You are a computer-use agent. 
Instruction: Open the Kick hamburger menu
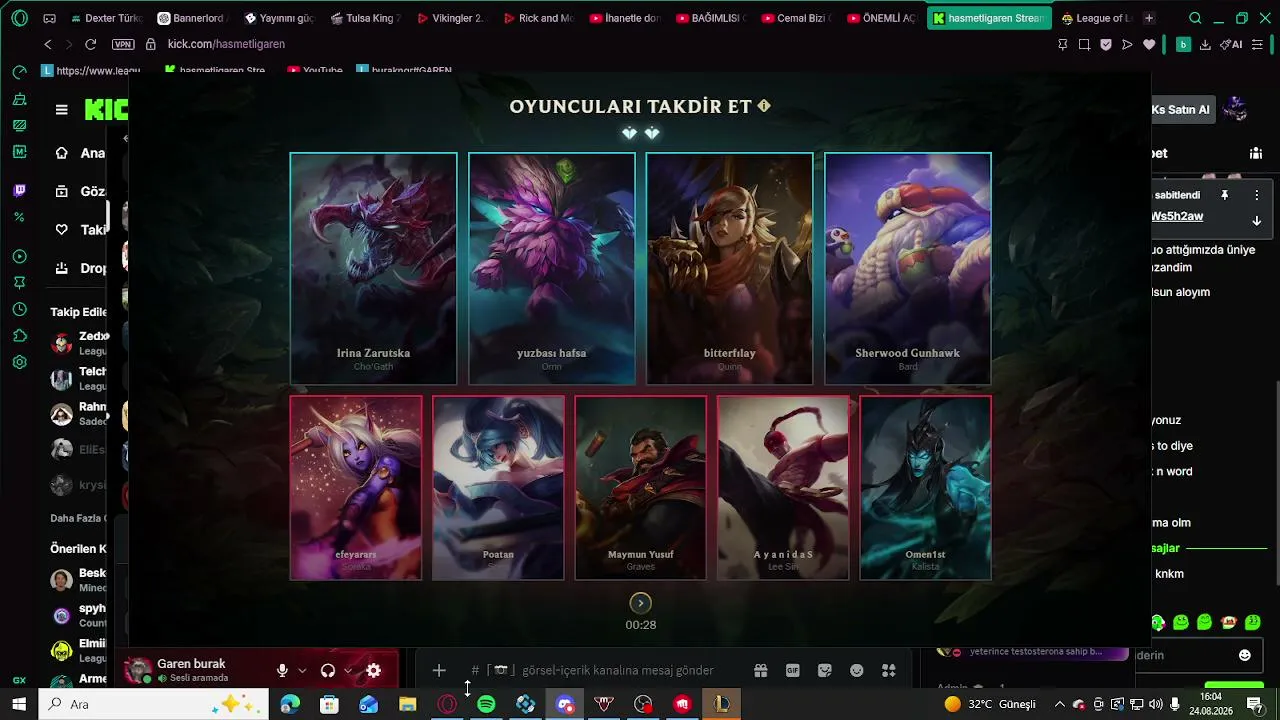click(x=62, y=110)
